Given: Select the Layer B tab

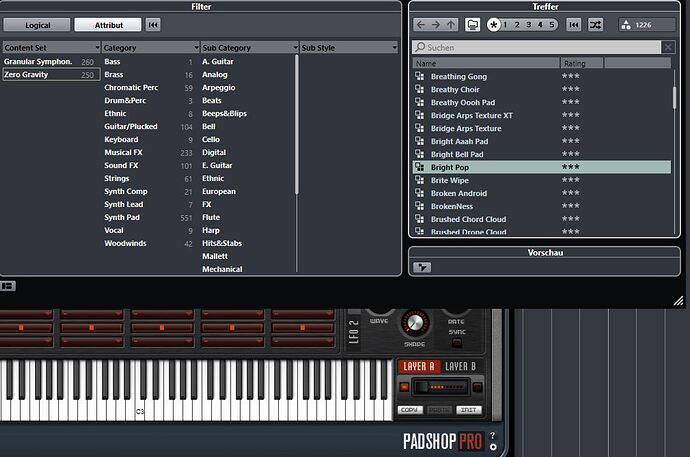Looking at the screenshot, I should coord(460,366).
